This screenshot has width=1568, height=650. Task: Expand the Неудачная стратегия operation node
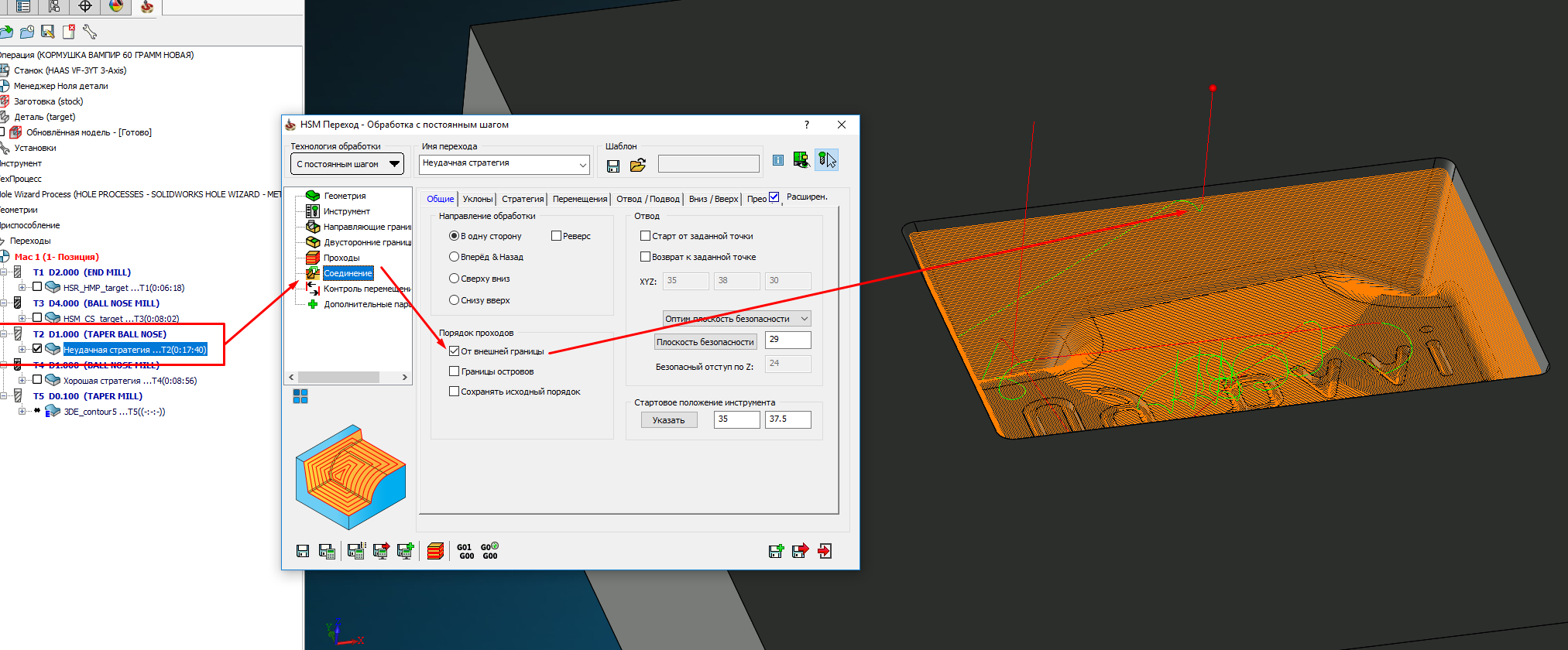(22, 349)
